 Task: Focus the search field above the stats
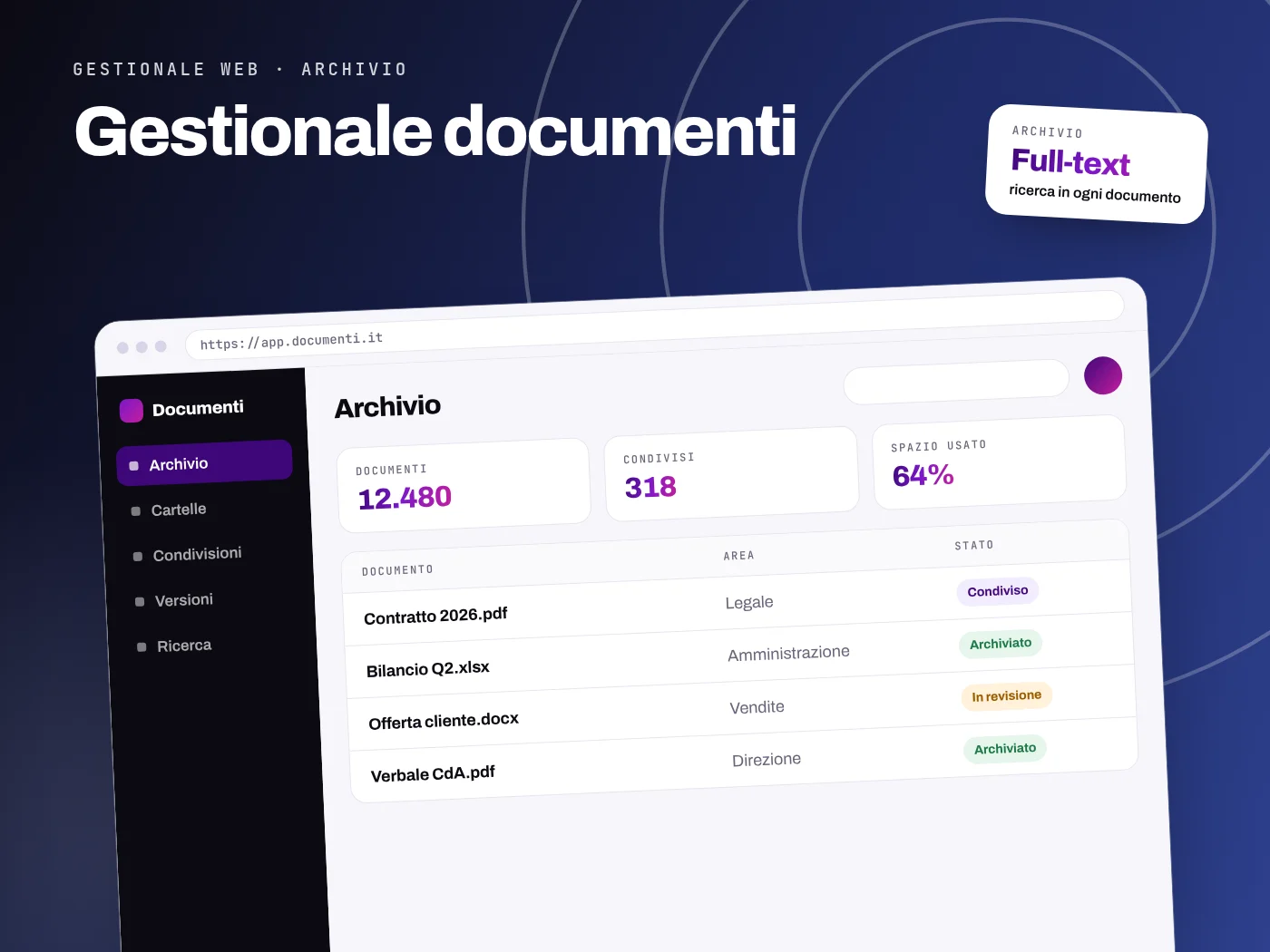pos(956,382)
